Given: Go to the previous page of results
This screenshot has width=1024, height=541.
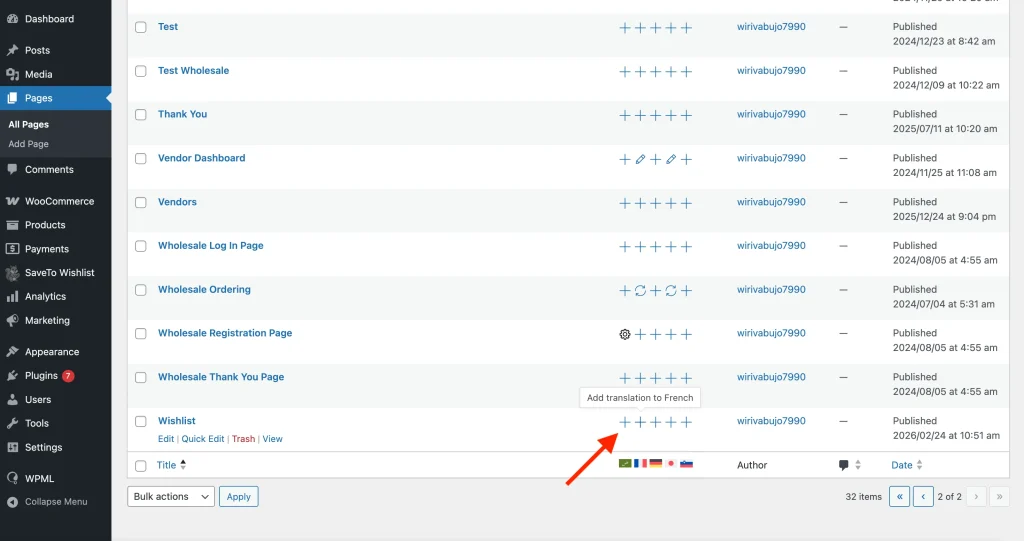Looking at the screenshot, I should 923,497.
